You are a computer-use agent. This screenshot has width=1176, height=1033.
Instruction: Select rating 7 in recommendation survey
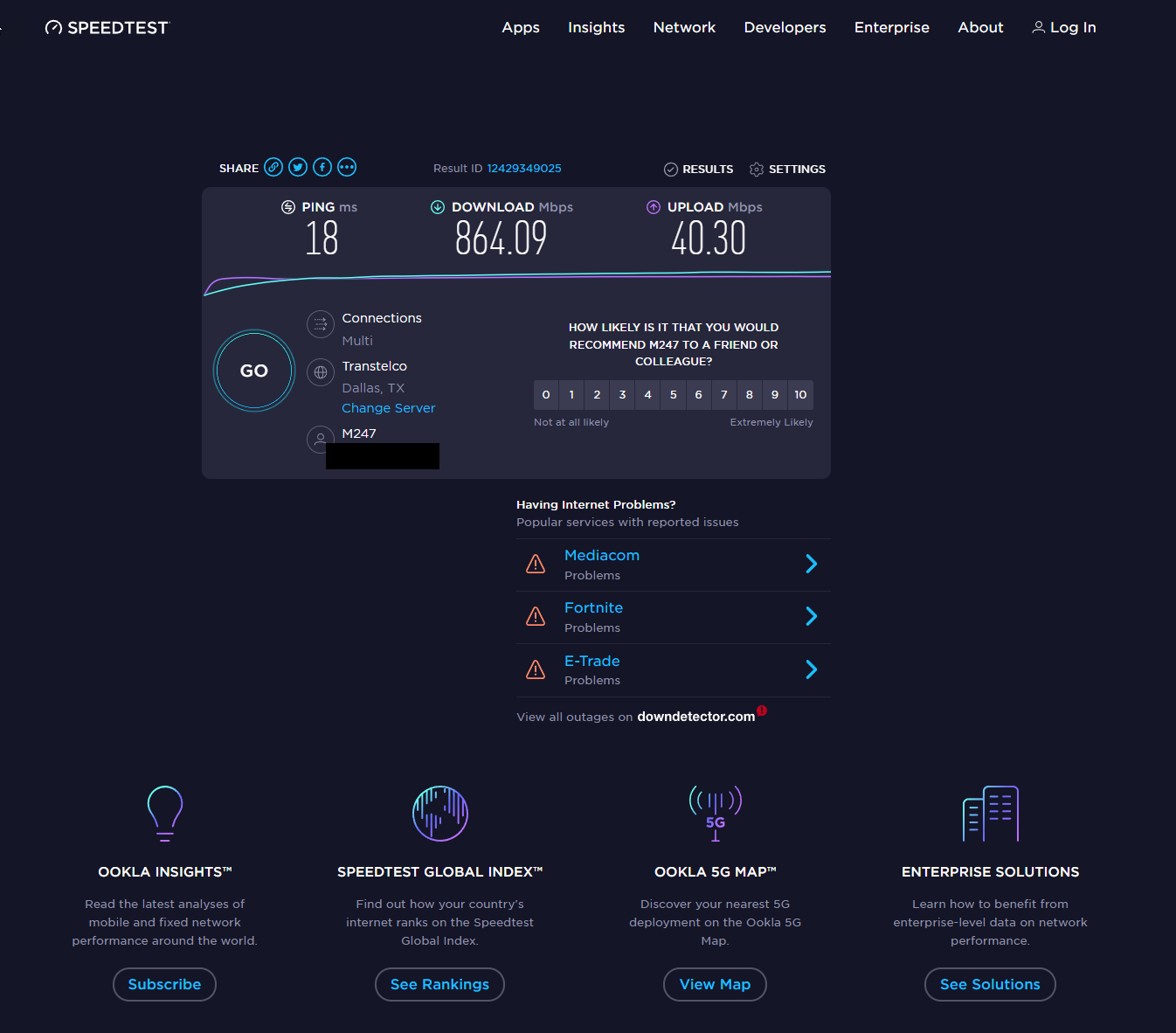723,395
